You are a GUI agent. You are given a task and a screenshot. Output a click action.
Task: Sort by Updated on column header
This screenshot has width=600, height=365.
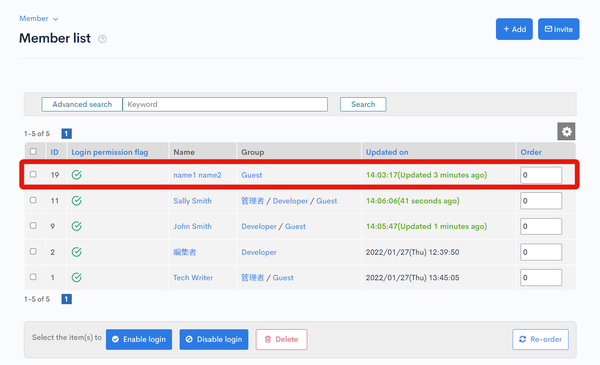point(387,152)
